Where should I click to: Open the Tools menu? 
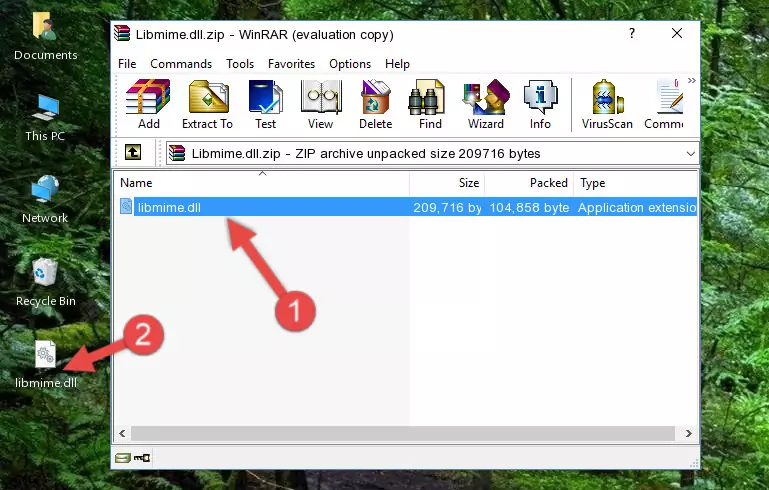[240, 64]
